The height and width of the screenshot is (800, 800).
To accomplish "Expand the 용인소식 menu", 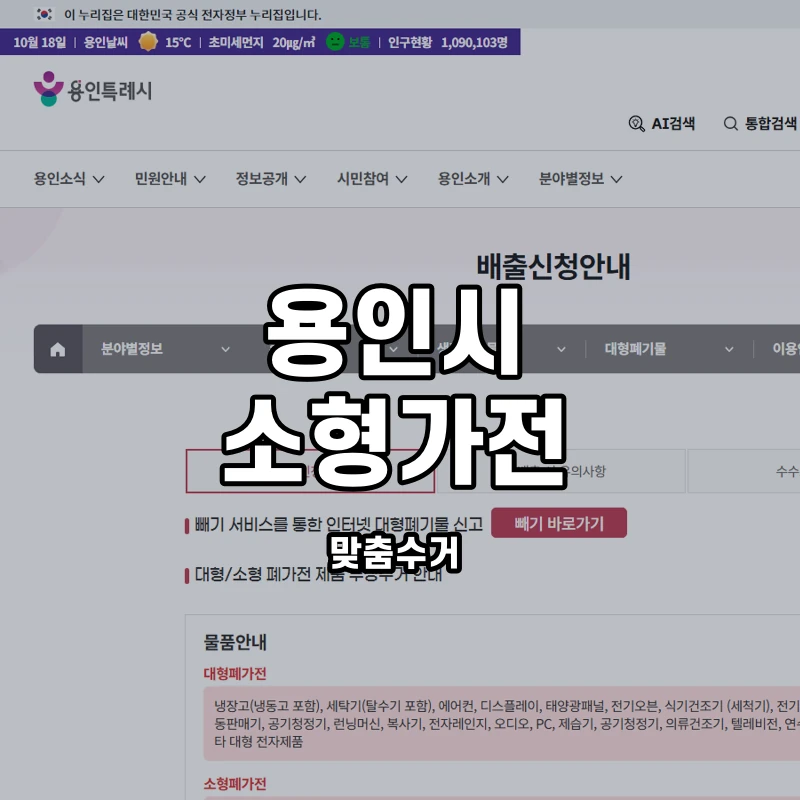I will (69, 179).
